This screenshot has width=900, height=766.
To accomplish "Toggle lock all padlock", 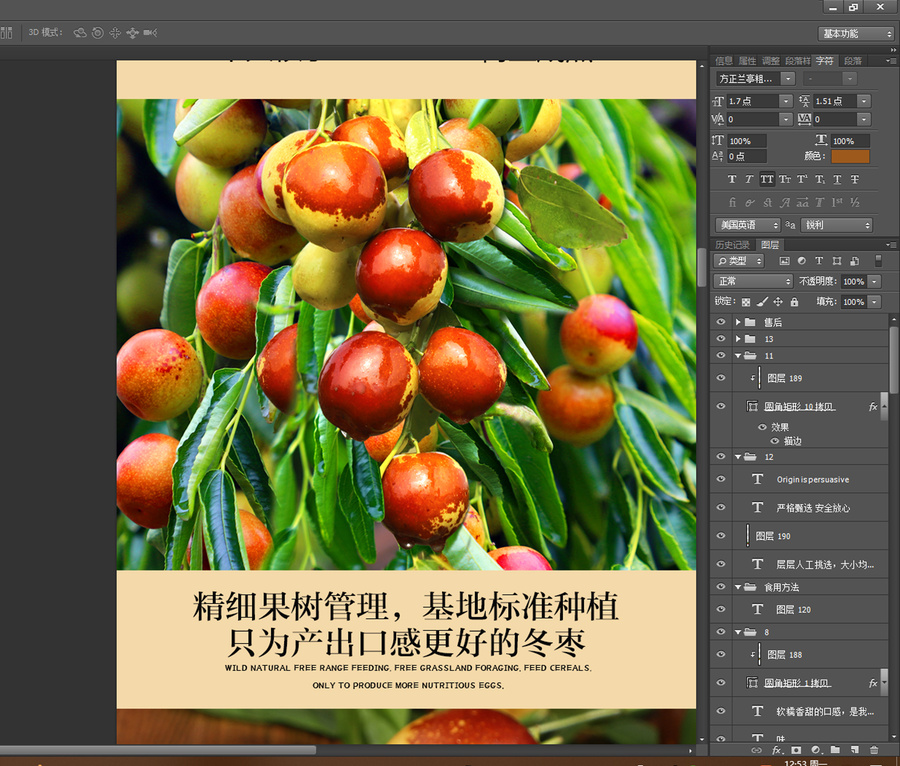I will [x=794, y=302].
